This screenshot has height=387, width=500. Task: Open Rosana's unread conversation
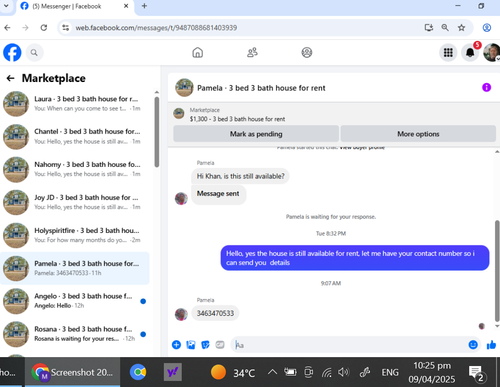(75, 334)
